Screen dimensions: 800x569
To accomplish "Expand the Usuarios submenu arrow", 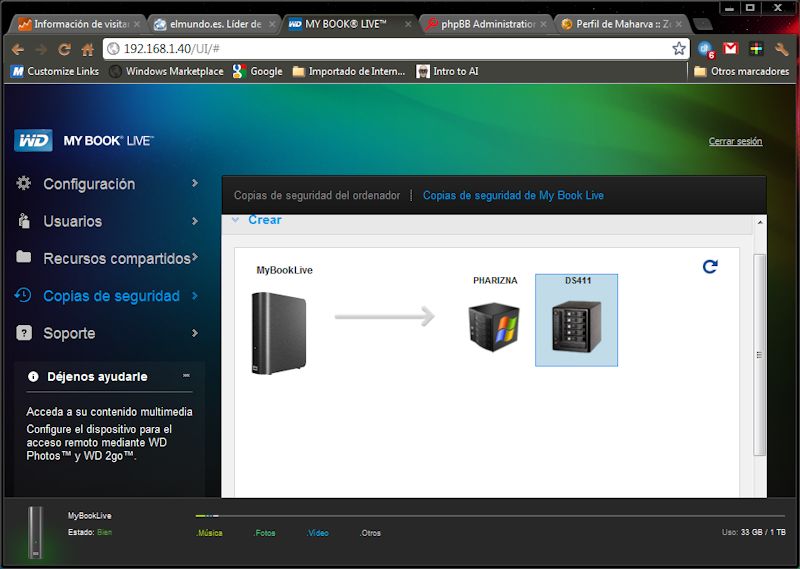I will 195,221.
